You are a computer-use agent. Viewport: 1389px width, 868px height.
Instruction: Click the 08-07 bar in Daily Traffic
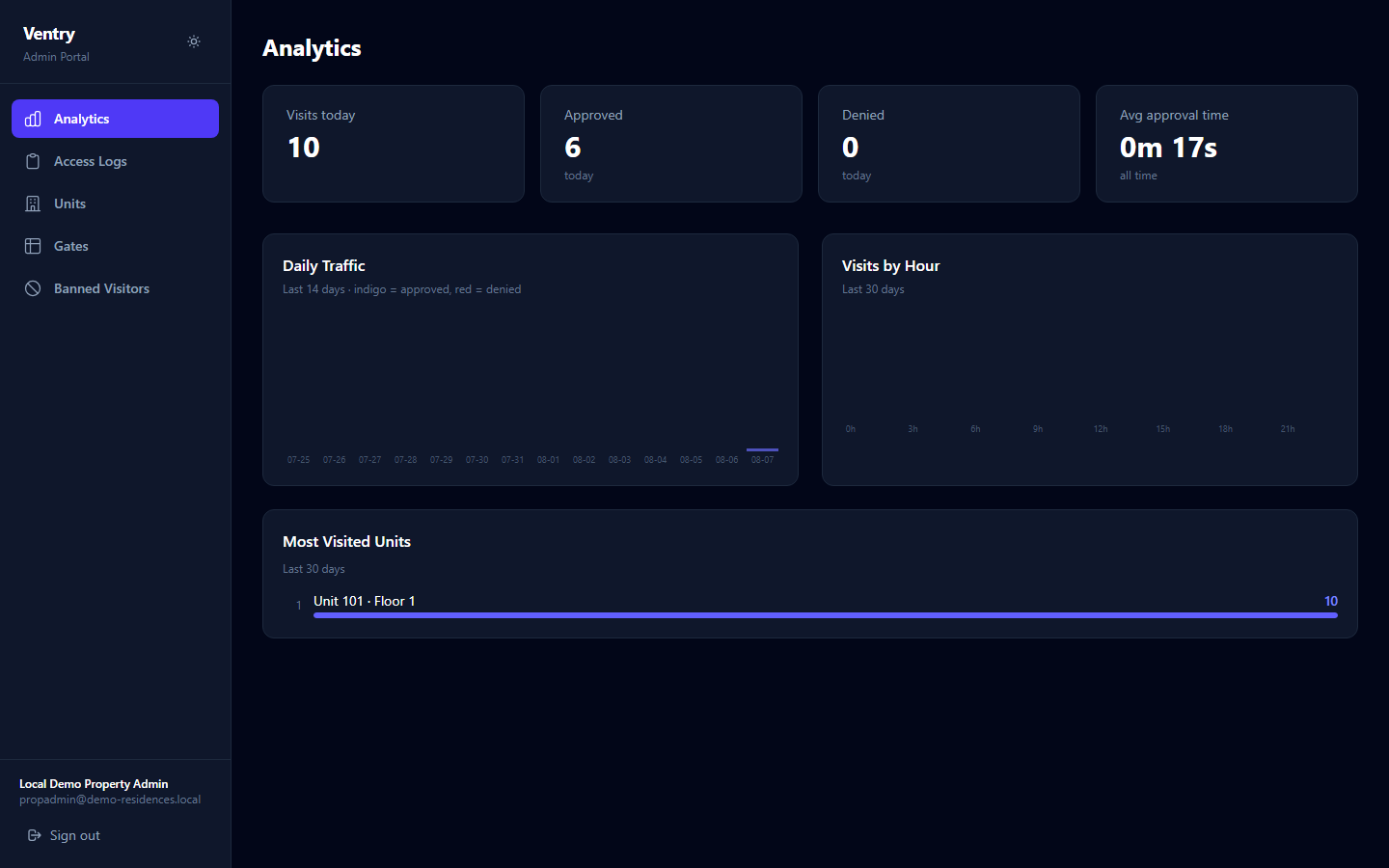(762, 449)
